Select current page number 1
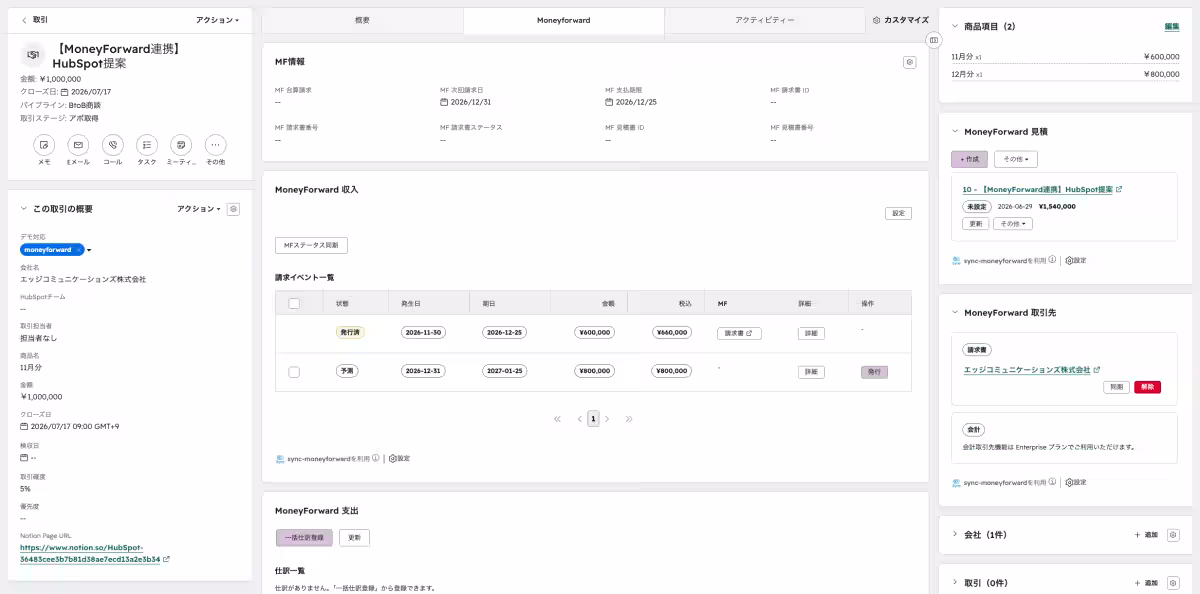Image resolution: width=1200 pixels, height=594 pixels. (593, 419)
